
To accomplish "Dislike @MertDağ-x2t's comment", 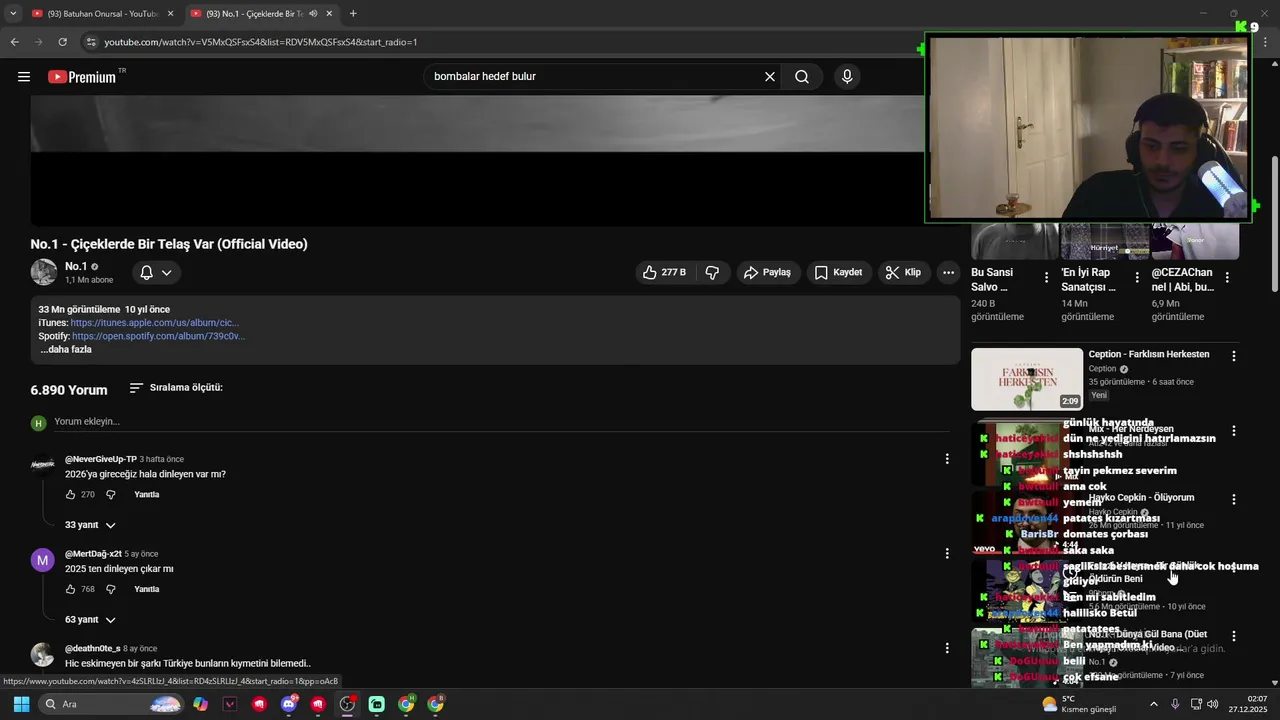I will 111,589.
